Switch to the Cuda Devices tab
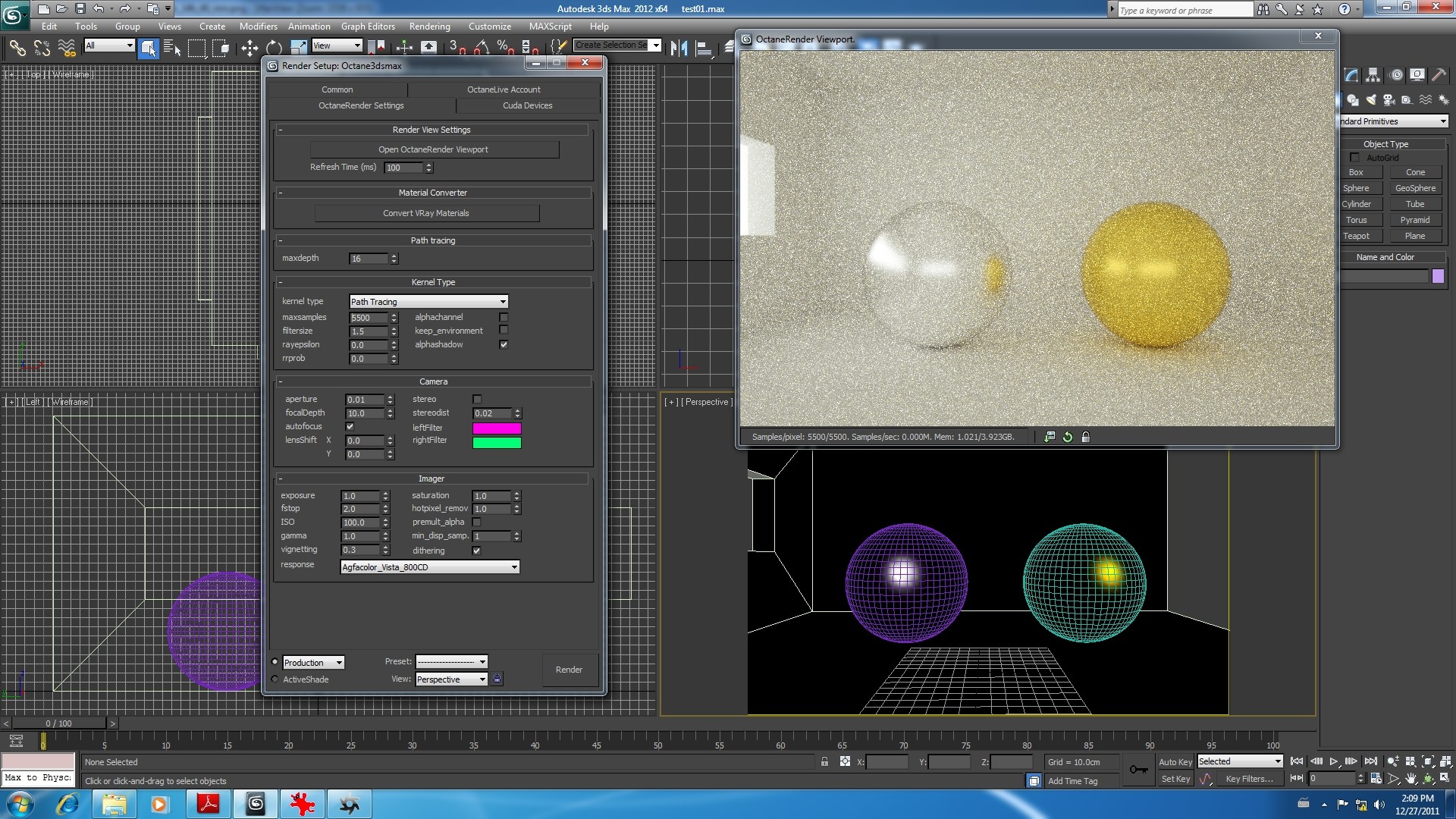 [527, 106]
